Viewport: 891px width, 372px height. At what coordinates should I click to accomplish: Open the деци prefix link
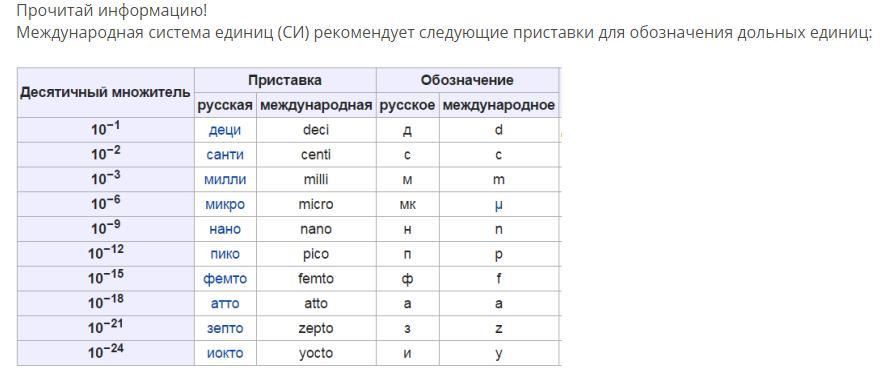225,130
